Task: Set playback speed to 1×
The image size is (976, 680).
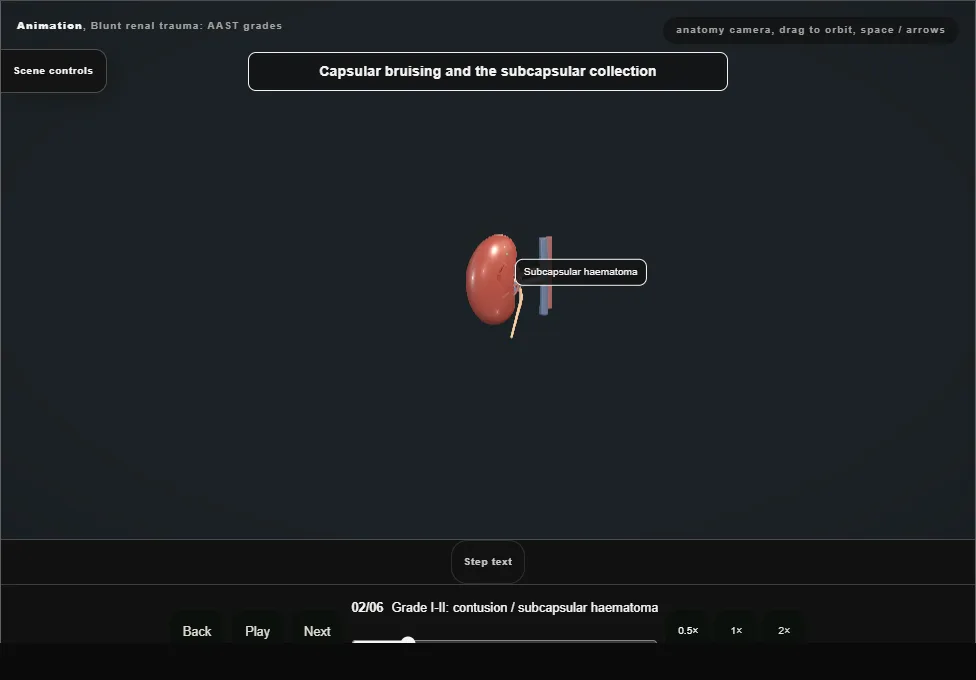Action: (x=736, y=630)
